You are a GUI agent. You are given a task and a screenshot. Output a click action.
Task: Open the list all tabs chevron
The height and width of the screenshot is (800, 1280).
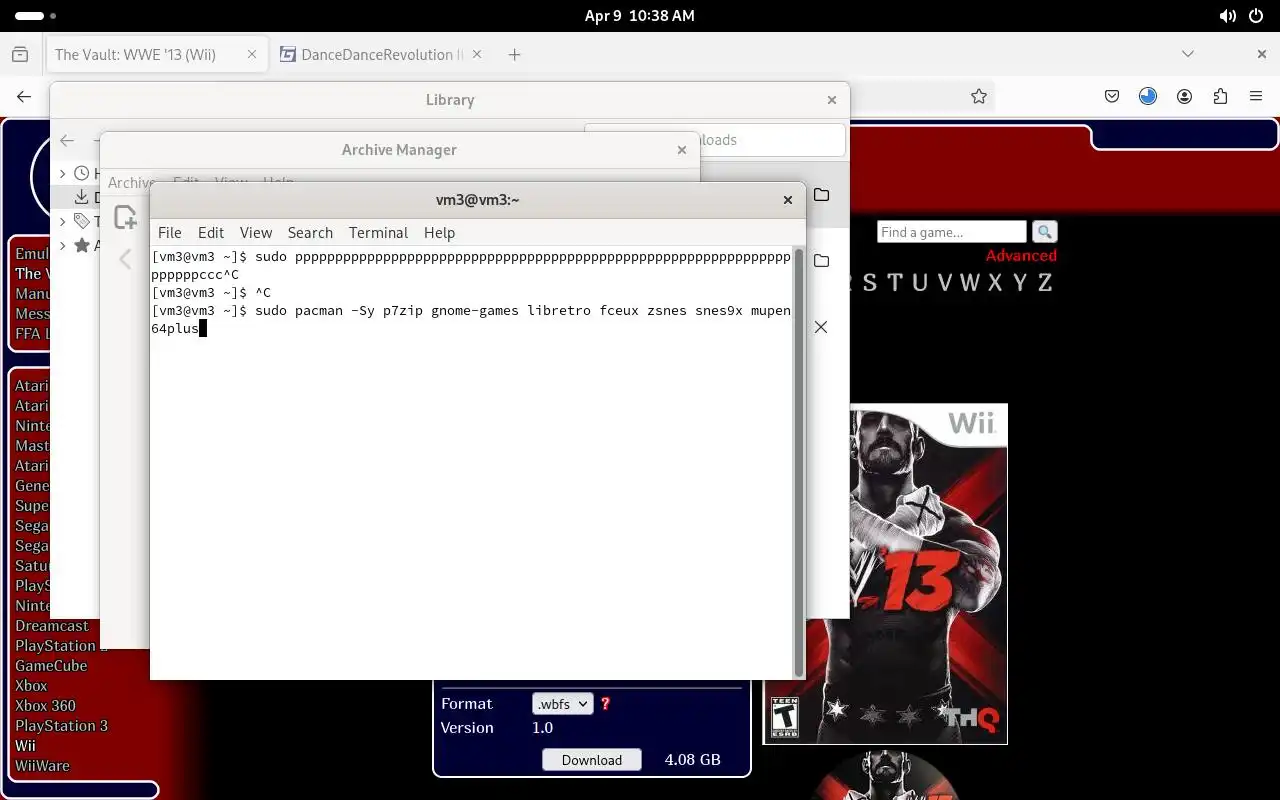(1188, 54)
